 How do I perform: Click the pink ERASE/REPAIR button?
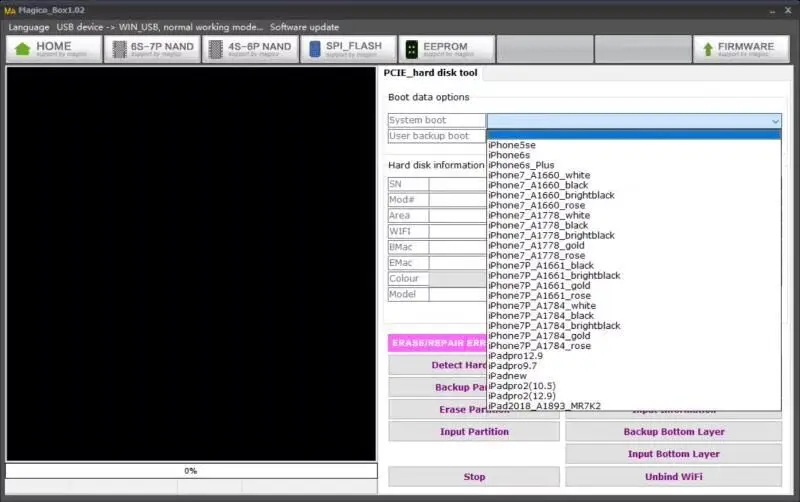pyautogui.click(x=437, y=343)
